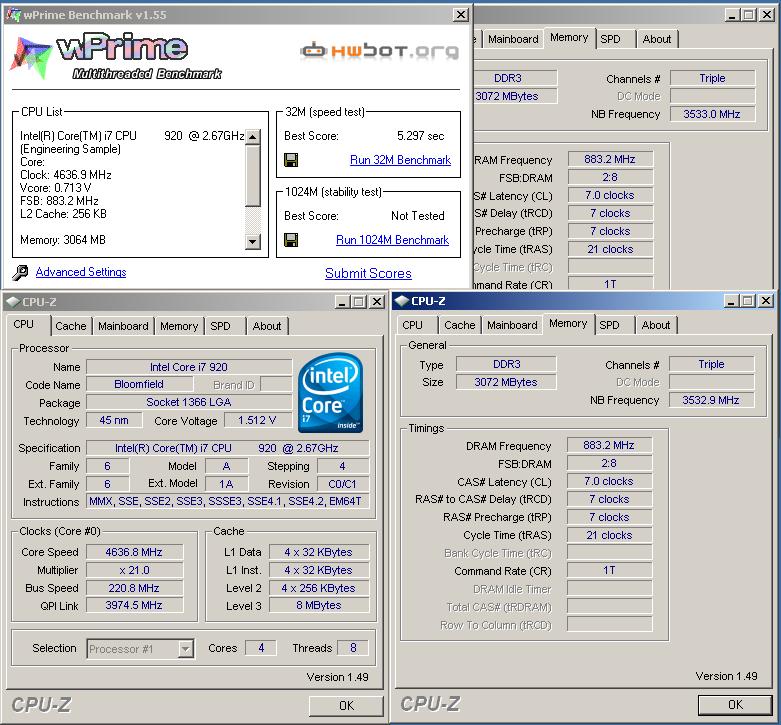Open Mainboard tab in lower-right CPU-Z window
This screenshot has width=781, height=725.
click(x=512, y=325)
